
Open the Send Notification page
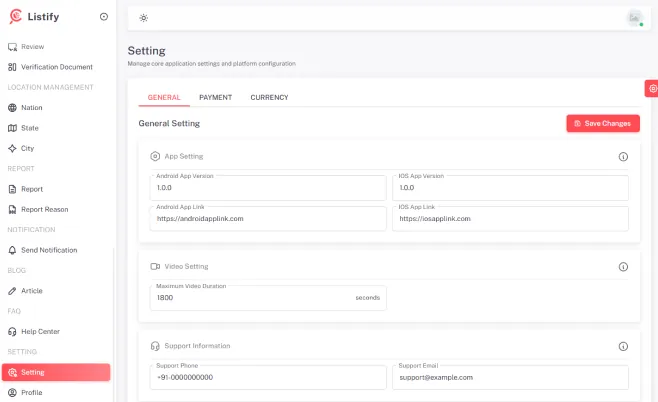point(56,250)
